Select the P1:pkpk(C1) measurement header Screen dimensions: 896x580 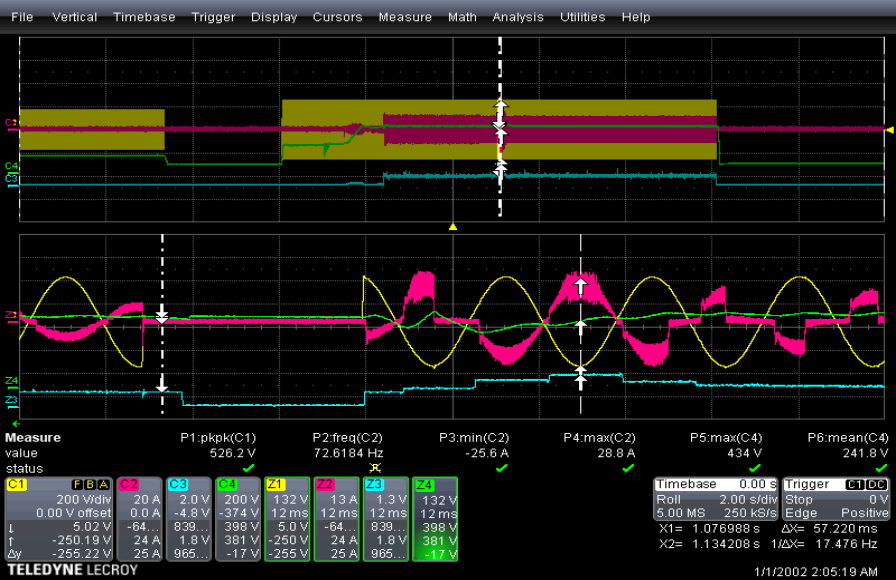tap(218, 438)
